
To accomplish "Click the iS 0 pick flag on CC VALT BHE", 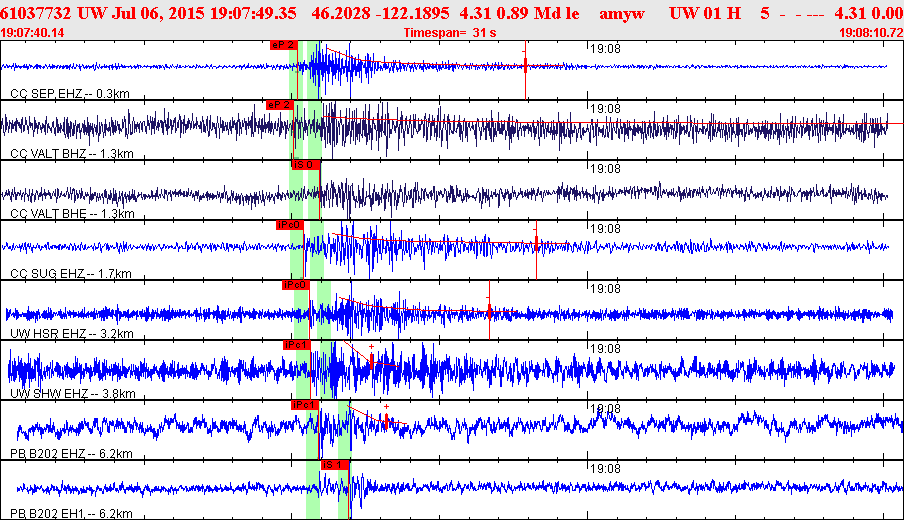I will [x=306, y=165].
